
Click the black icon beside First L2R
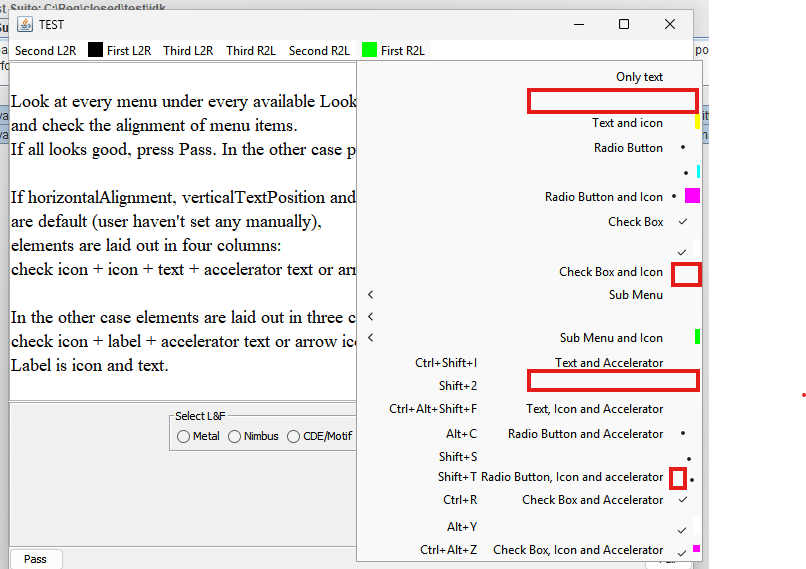point(95,50)
